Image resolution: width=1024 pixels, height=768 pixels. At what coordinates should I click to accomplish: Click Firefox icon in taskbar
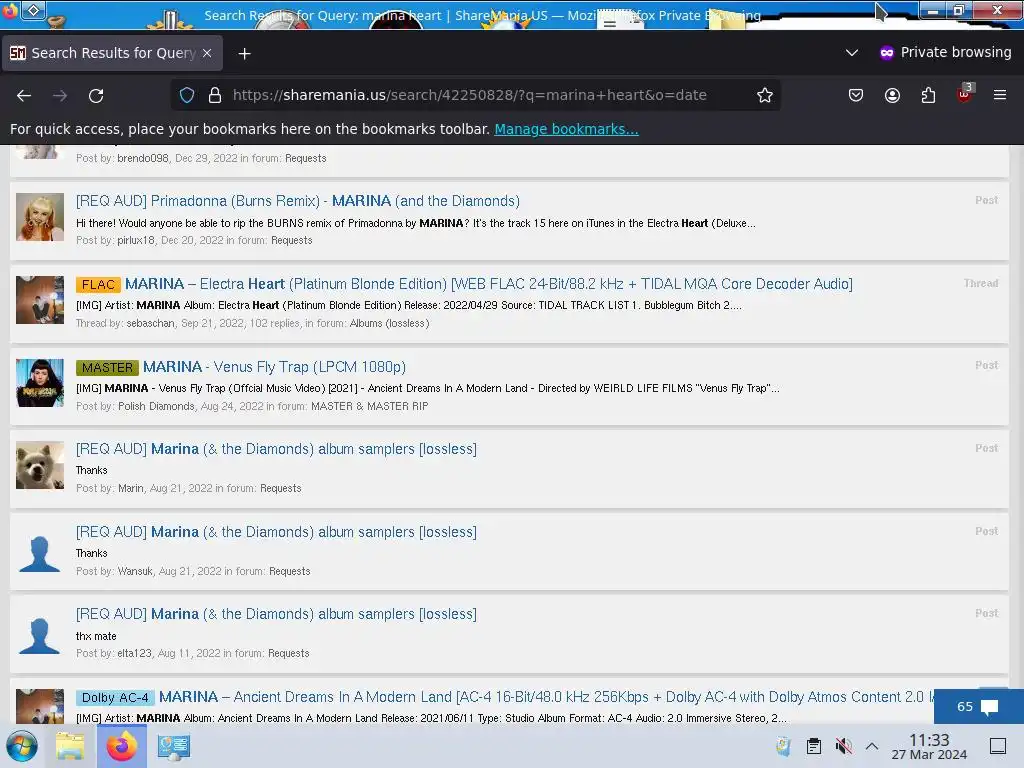coord(122,746)
